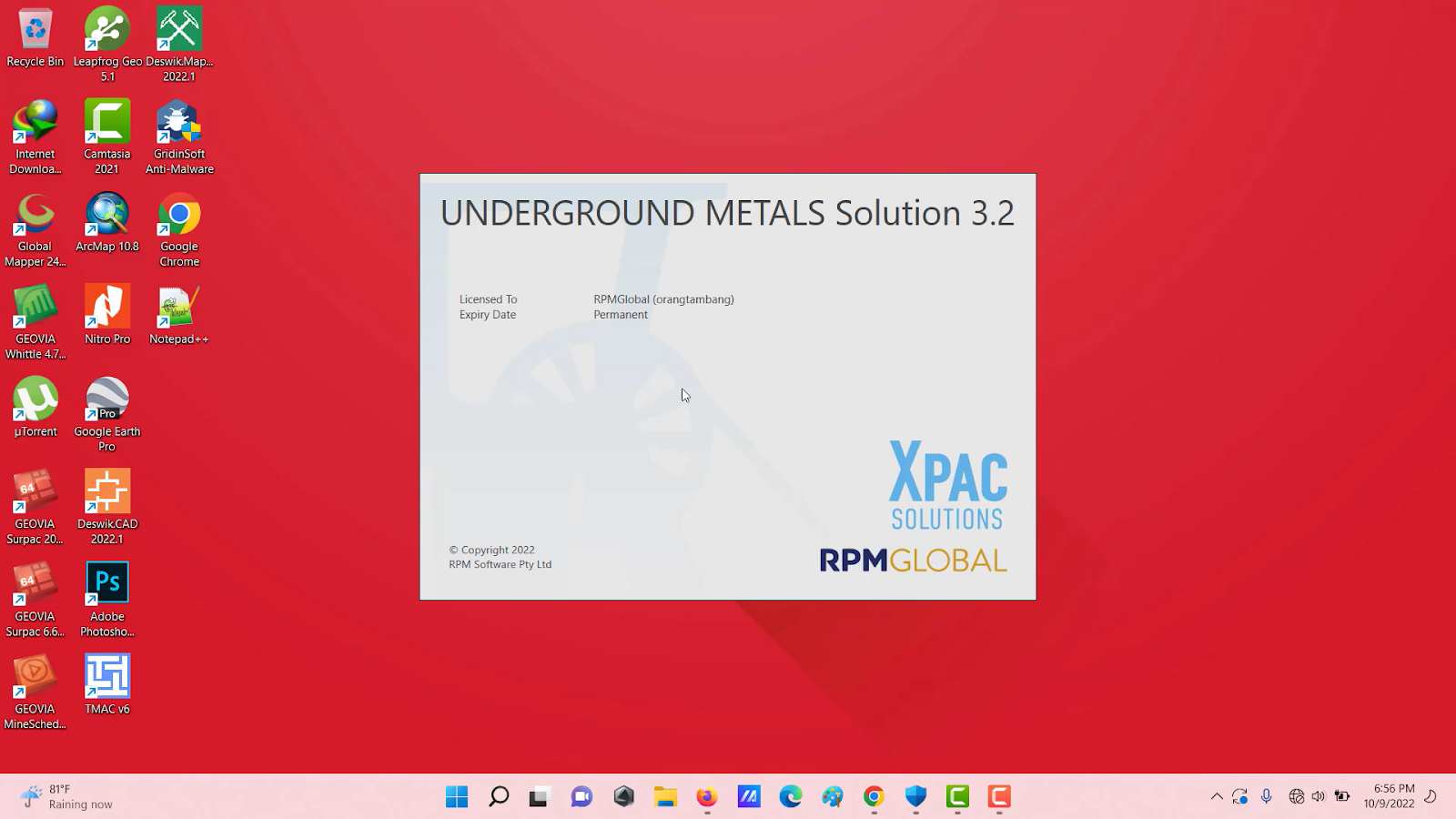Screen dimensions: 1456x819
Task: Switch to Firefox on taskbar
Action: 707,797
